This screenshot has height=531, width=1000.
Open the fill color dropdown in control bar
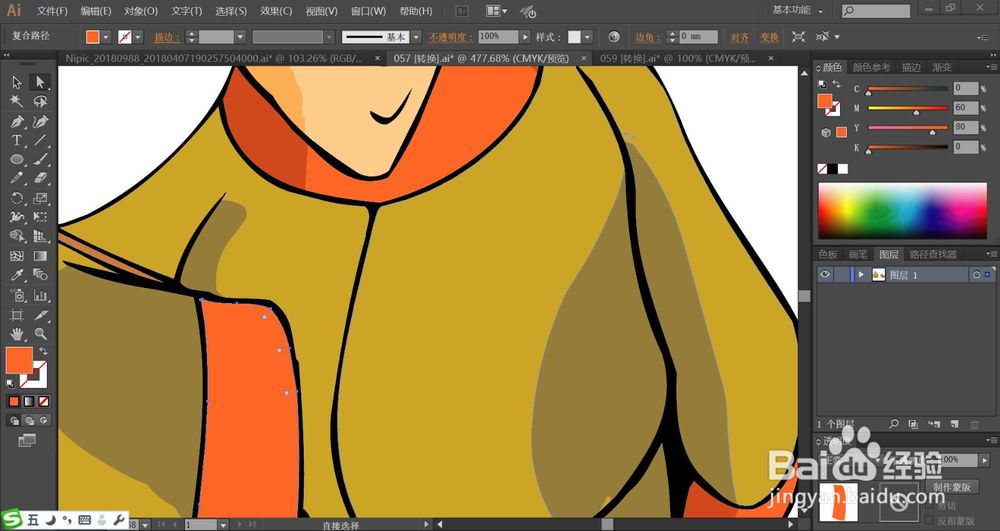click(106, 37)
